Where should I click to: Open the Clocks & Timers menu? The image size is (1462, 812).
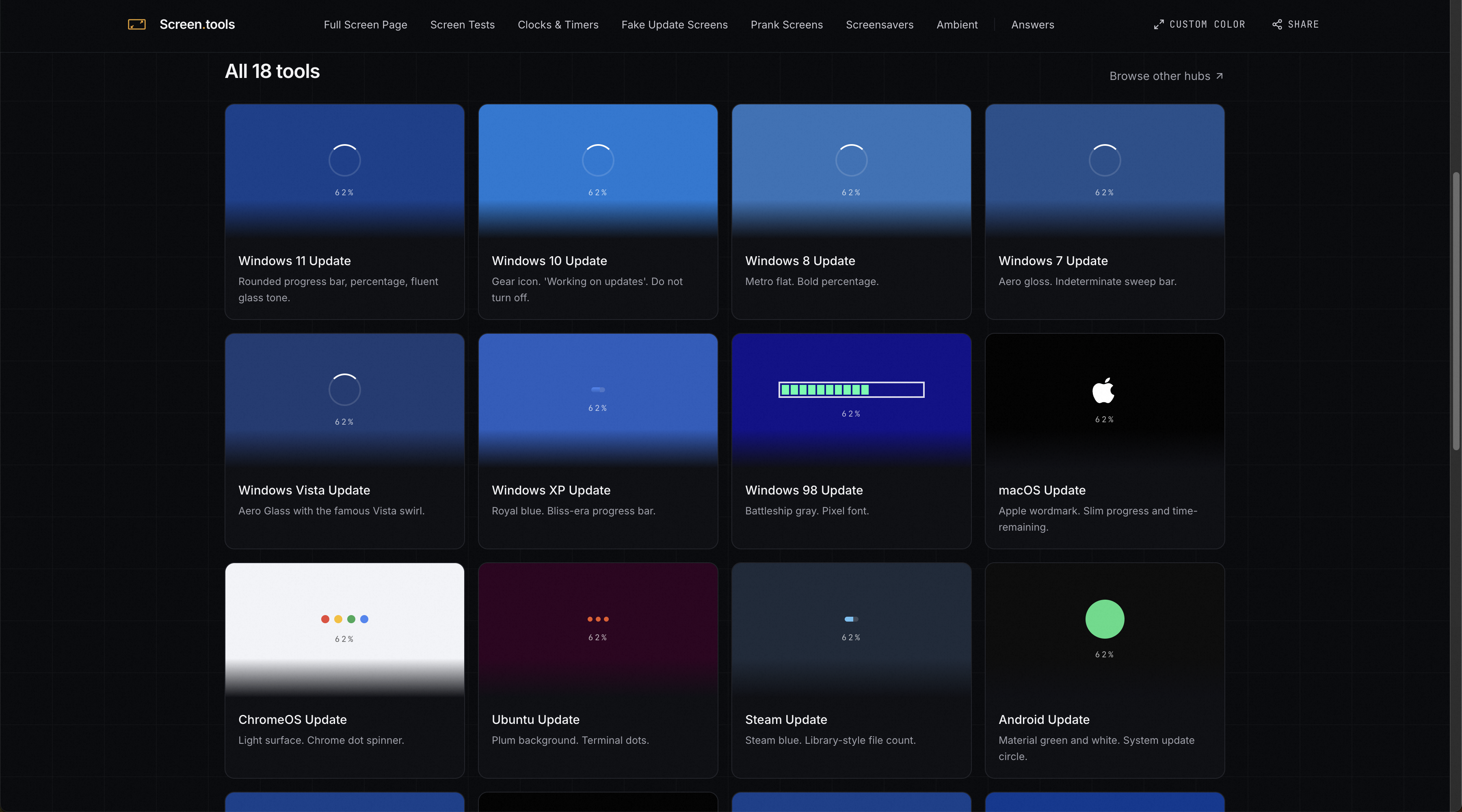point(558,24)
